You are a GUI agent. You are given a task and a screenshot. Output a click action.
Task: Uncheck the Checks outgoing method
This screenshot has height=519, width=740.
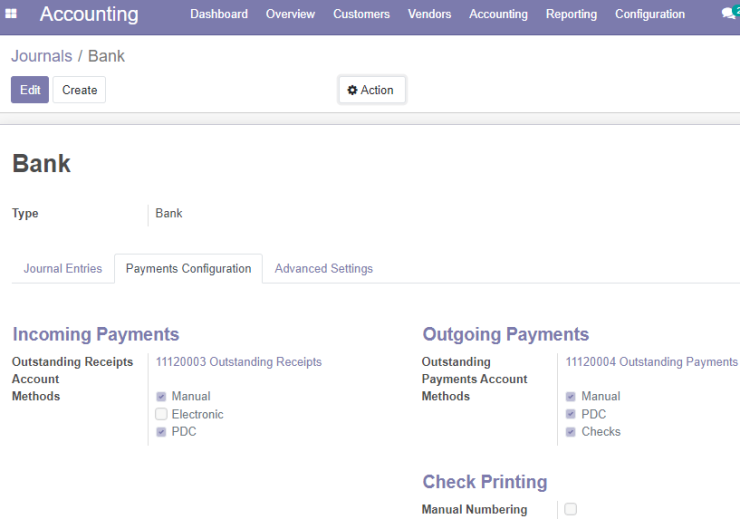(571, 432)
